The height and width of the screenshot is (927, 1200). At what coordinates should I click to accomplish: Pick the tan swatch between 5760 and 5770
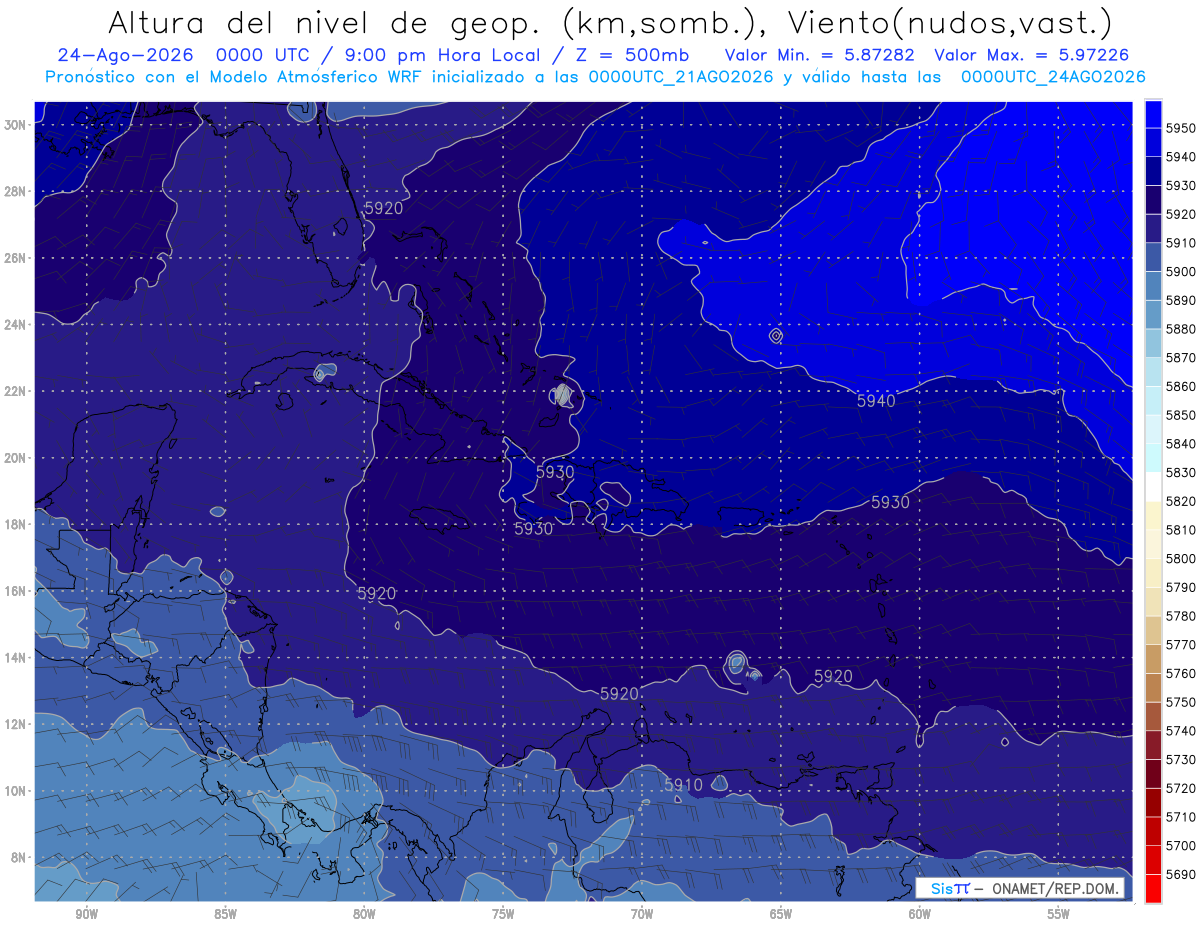pos(1153,658)
